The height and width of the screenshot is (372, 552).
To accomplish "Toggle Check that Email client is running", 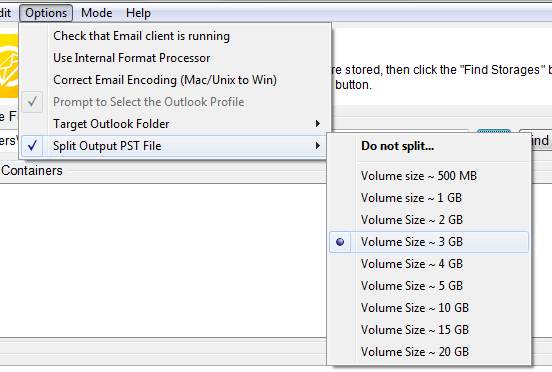I will coord(175,36).
